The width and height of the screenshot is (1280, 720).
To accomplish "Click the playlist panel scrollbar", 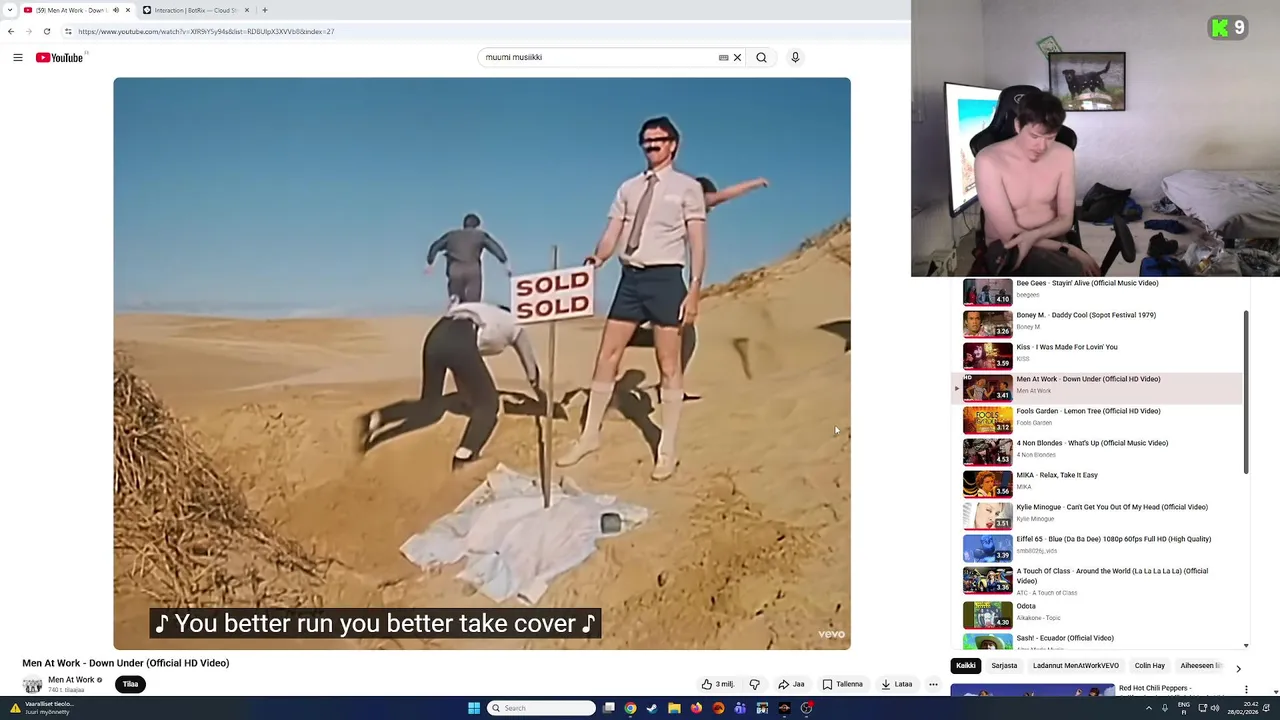I will pyautogui.click(x=1246, y=392).
